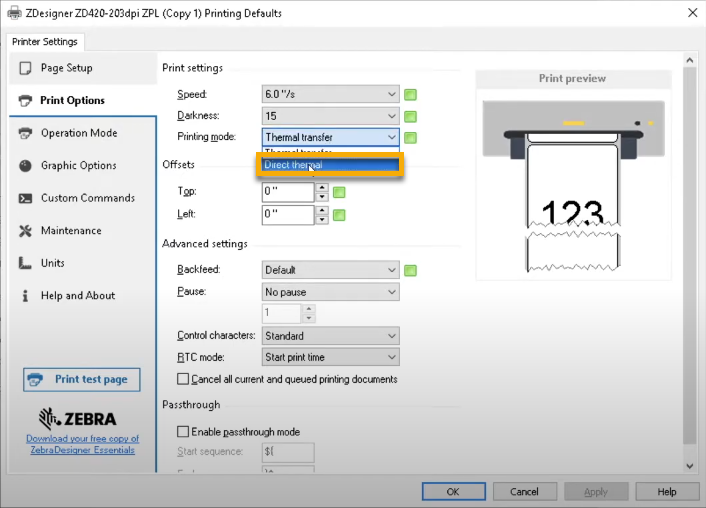Image resolution: width=706 pixels, height=508 pixels.
Task: Decrease the Left offset with down arrow
Action: [x=321, y=220]
